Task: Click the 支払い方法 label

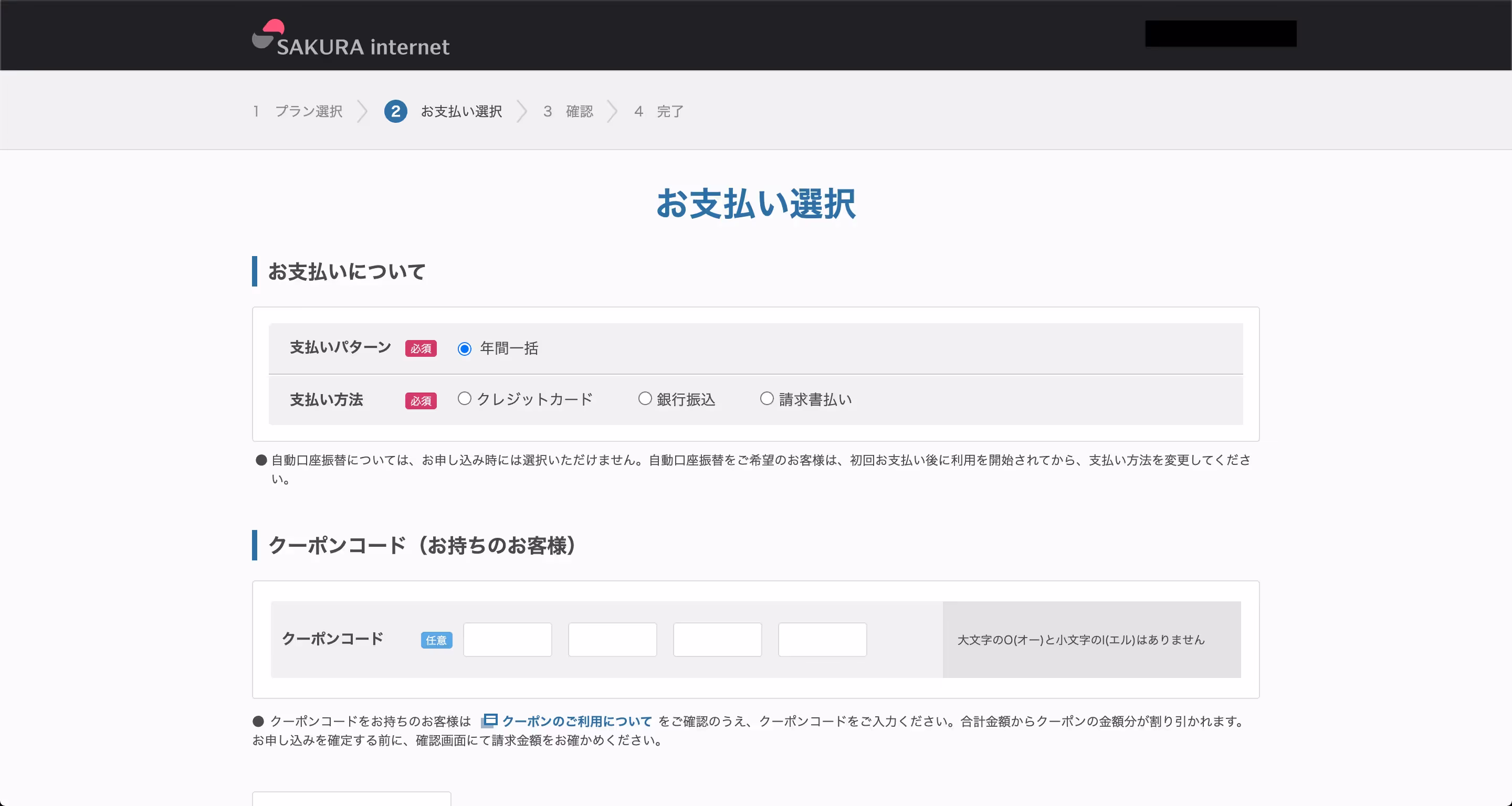Action: click(x=327, y=400)
